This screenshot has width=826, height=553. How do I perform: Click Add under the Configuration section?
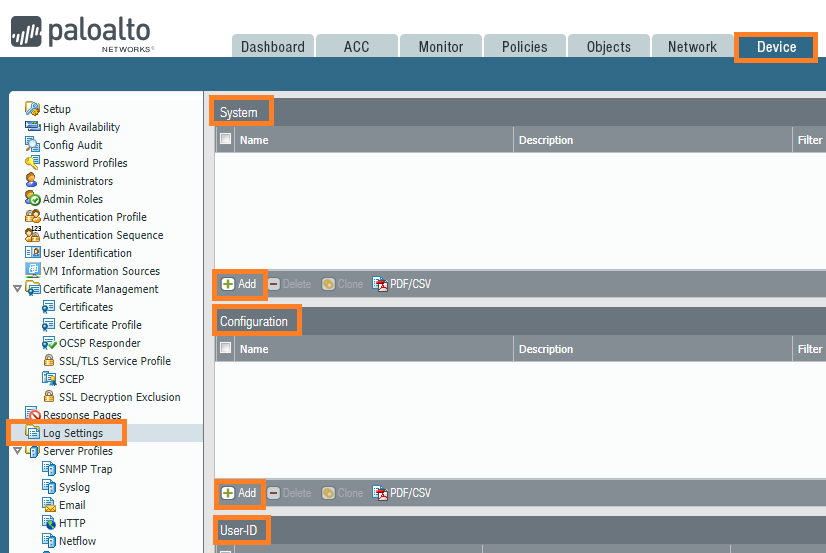click(x=239, y=493)
